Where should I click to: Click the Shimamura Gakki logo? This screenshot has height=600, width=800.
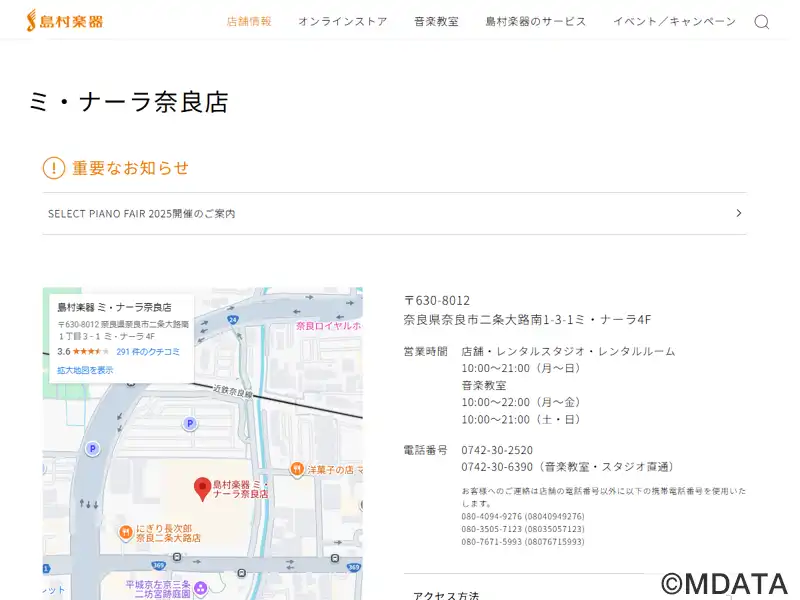pyautogui.click(x=64, y=20)
